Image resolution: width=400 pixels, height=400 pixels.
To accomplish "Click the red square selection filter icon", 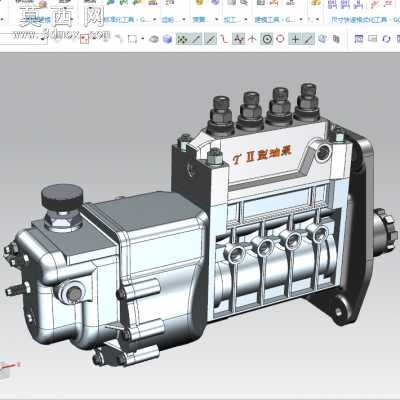I will (85, 40).
